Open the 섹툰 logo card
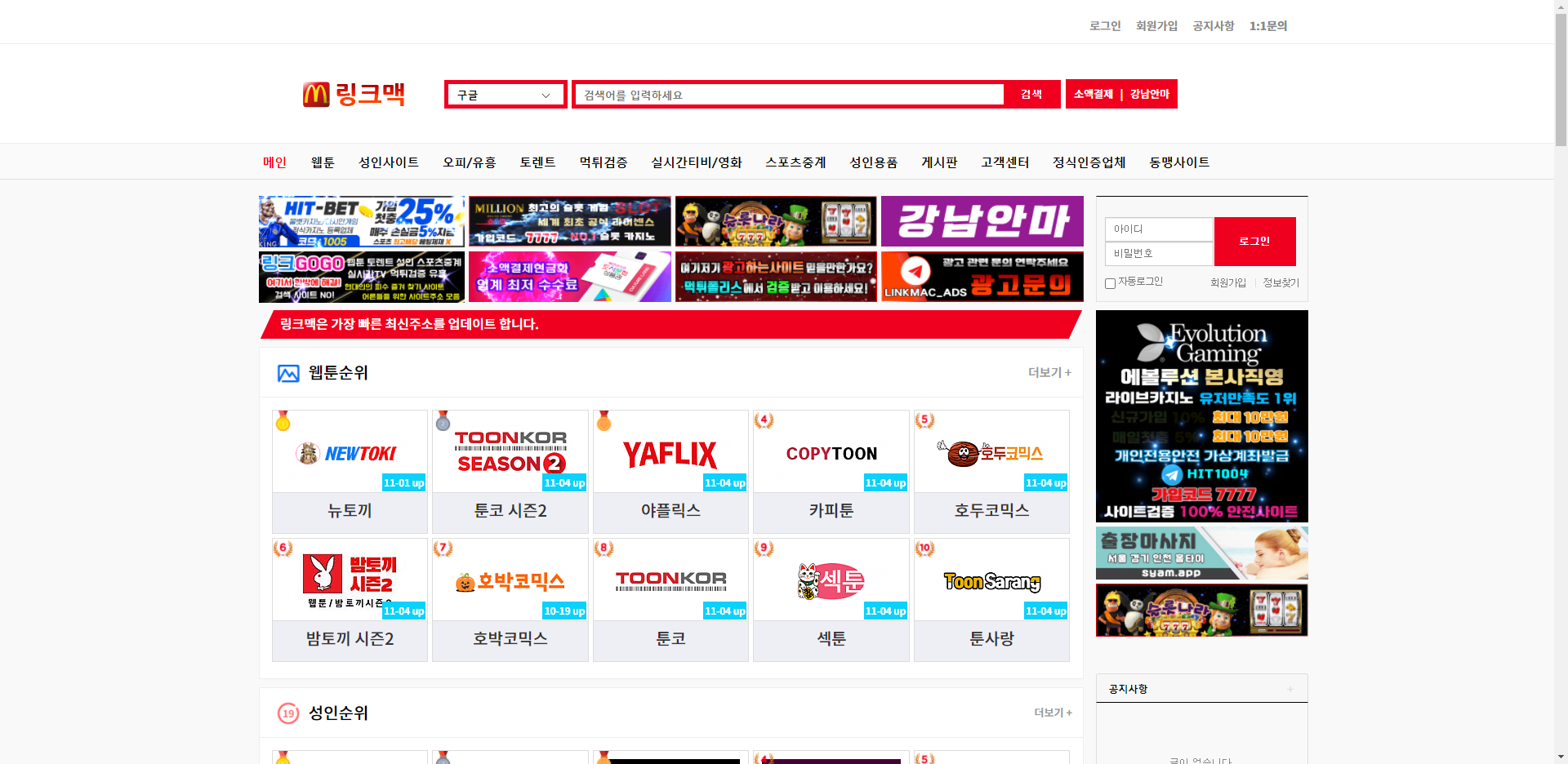 pyautogui.click(x=831, y=580)
